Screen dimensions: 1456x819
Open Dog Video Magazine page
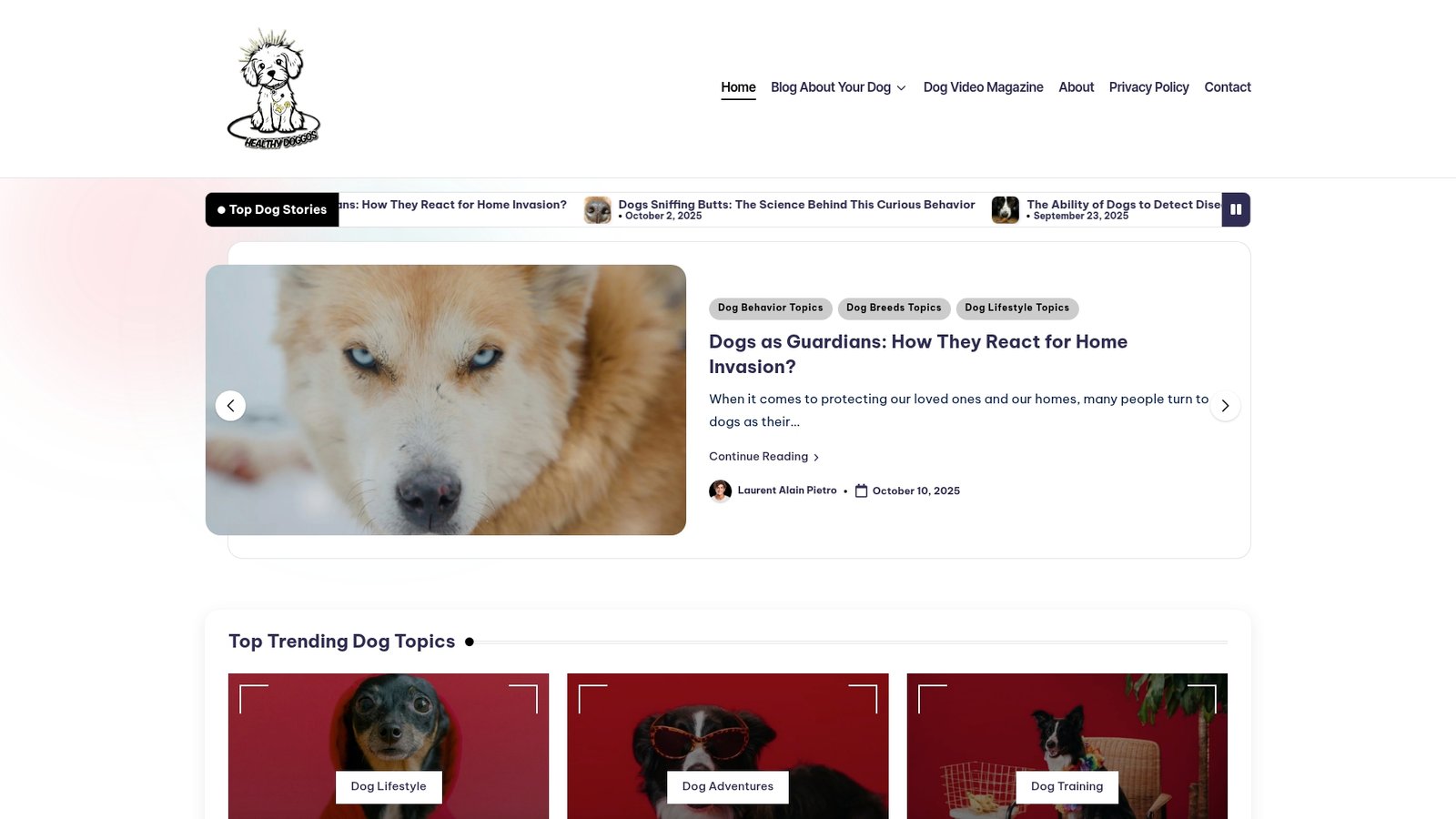(x=983, y=87)
